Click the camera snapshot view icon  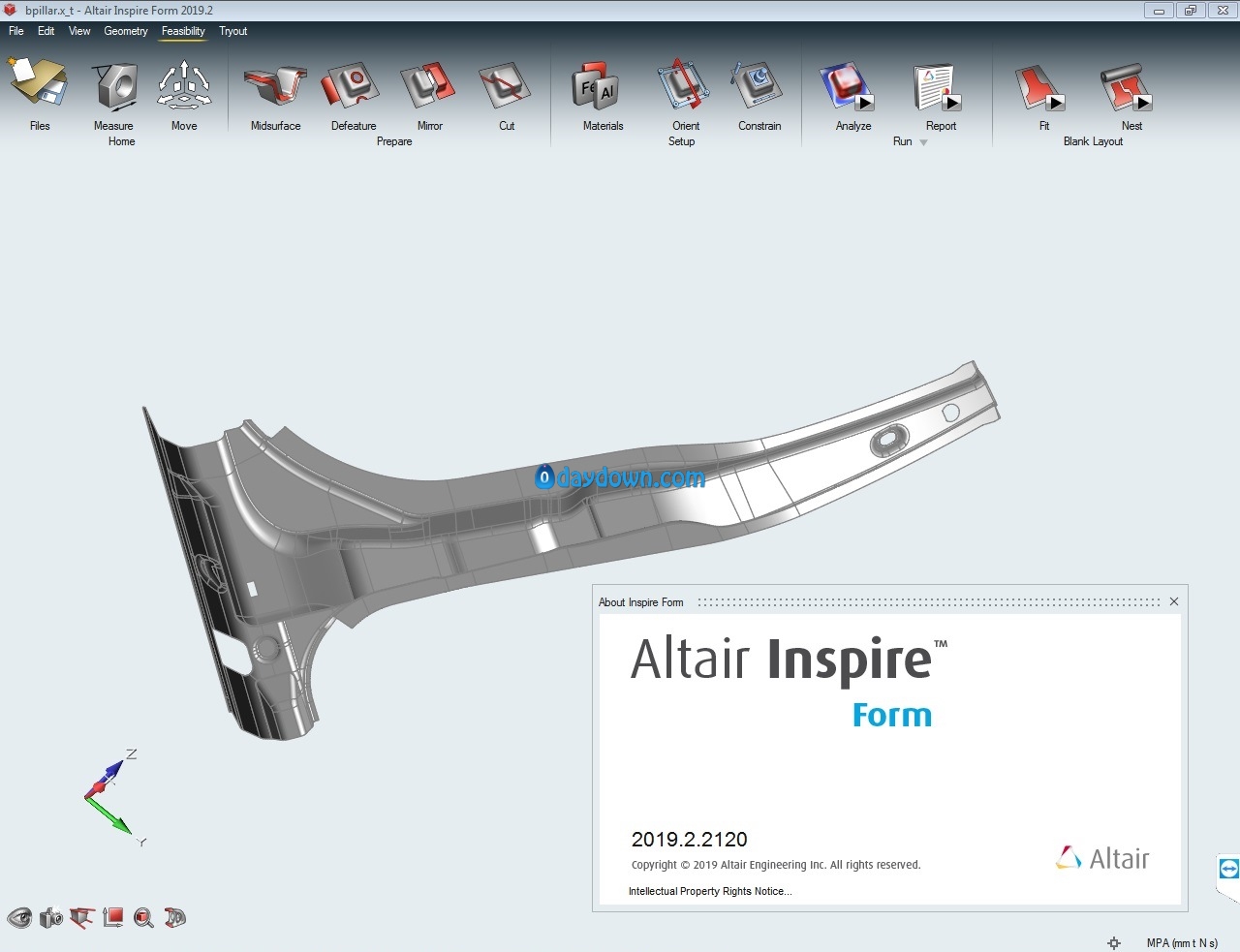tap(50, 917)
